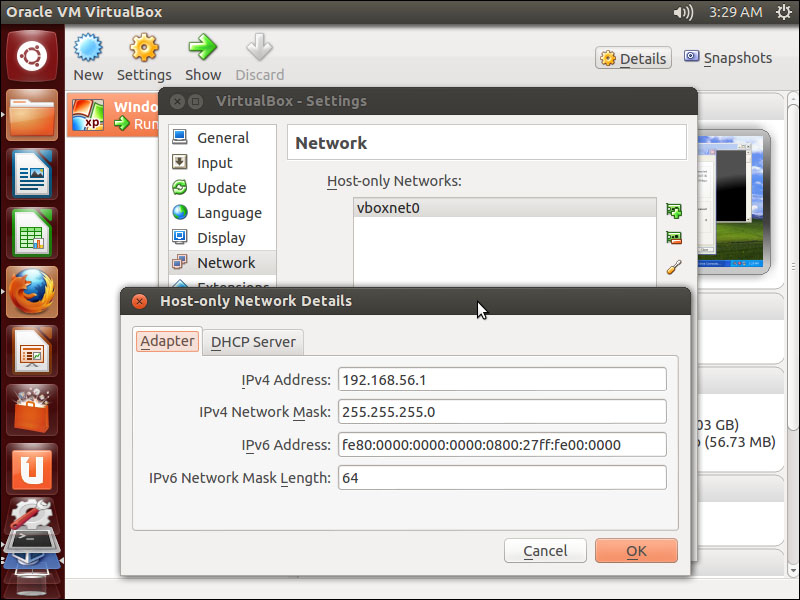Image resolution: width=800 pixels, height=600 pixels.
Task: Launch LibreOffice Calc from the dock
Action: tap(32, 233)
